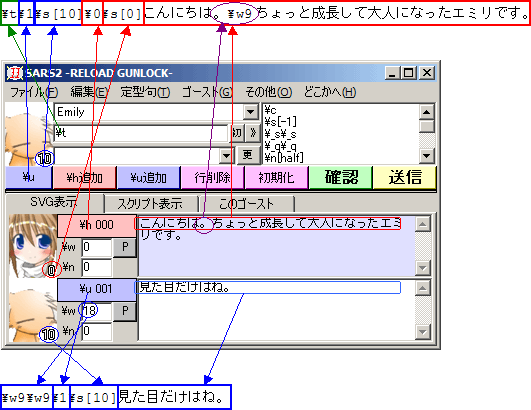The width and height of the screenshot is (531, 410).
Task: Click the \u追加 button
Action: tap(148, 177)
